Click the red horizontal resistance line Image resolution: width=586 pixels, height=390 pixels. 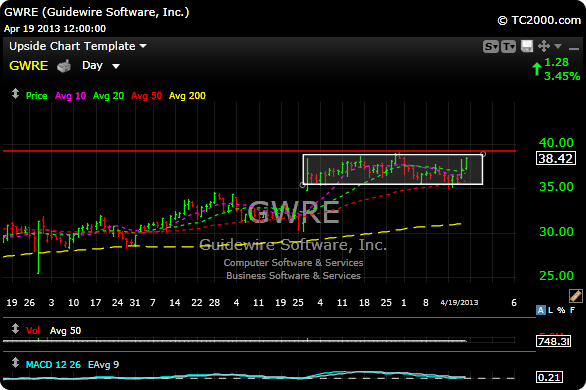pyautogui.click(x=259, y=151)
